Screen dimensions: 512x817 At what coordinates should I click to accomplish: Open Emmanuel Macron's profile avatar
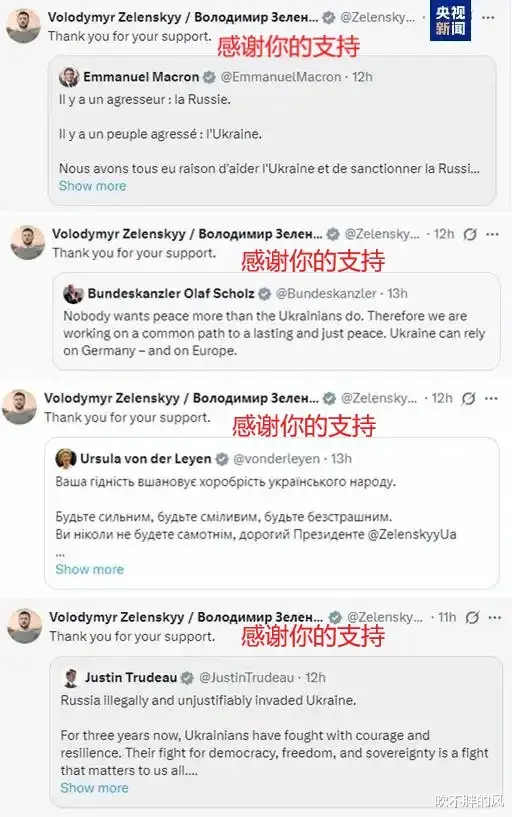69,77
